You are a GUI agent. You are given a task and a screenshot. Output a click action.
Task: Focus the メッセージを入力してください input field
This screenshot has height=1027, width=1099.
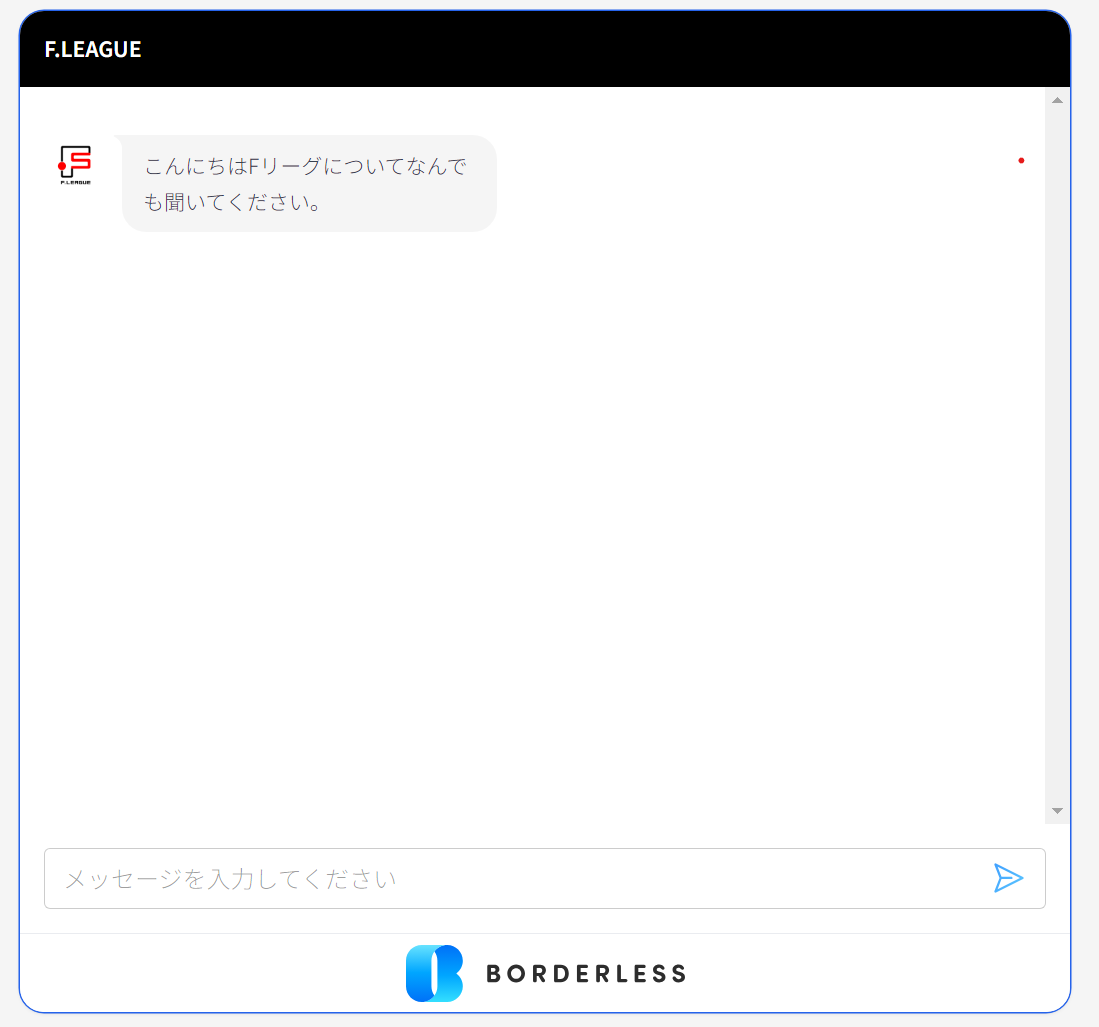tap(500, 879)
